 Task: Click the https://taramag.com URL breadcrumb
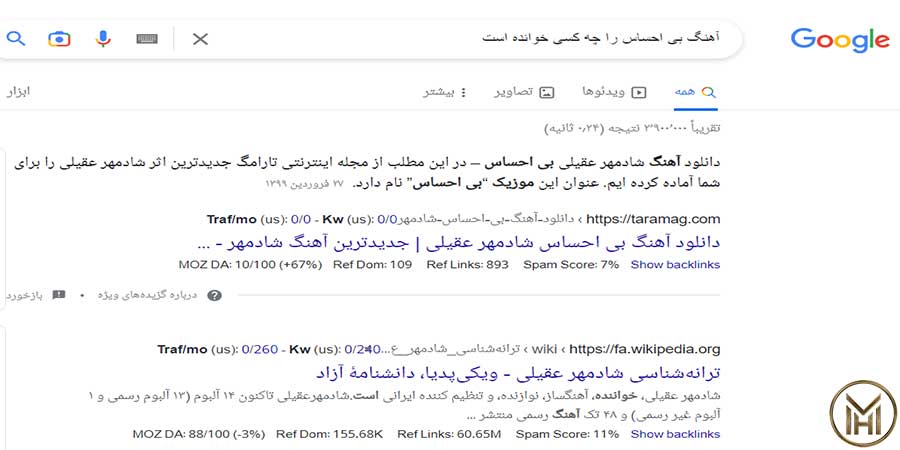click(653, 219)
